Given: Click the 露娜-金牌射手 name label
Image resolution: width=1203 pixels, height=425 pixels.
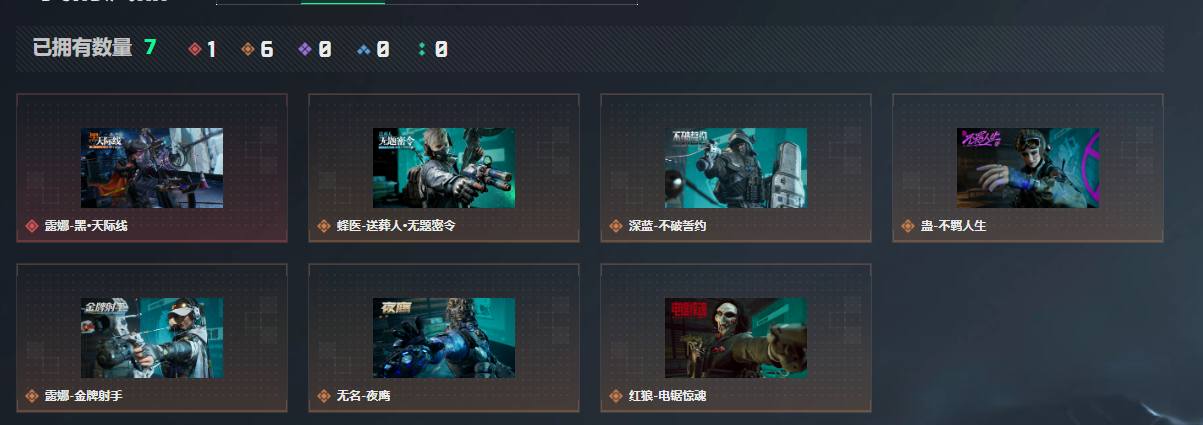Looking at the screenshot, I should click(84, 396).
